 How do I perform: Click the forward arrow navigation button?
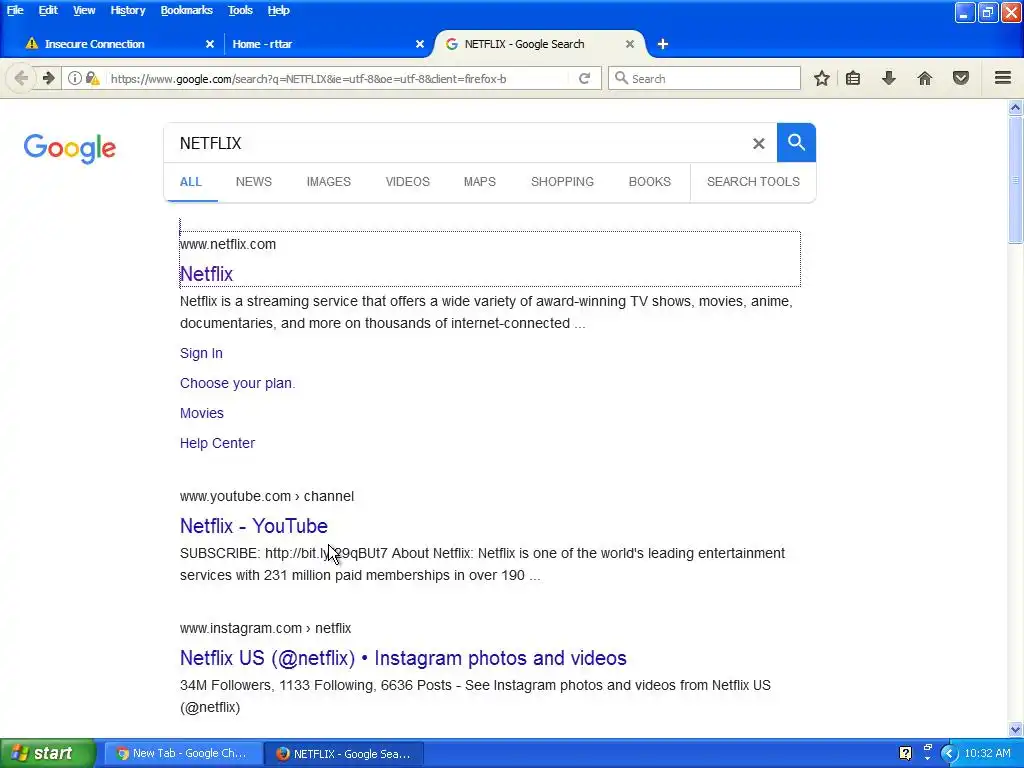pyautogui.click(x=48, y=78)
